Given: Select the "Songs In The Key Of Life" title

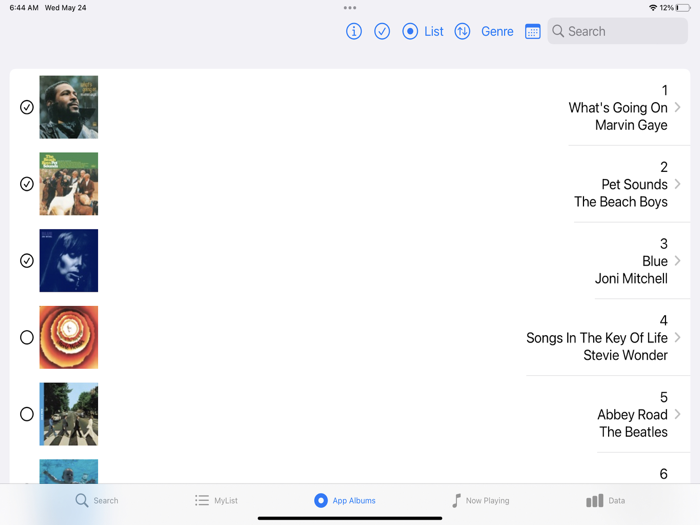Looking at the screenshot, I should click(x=597, y=338).
